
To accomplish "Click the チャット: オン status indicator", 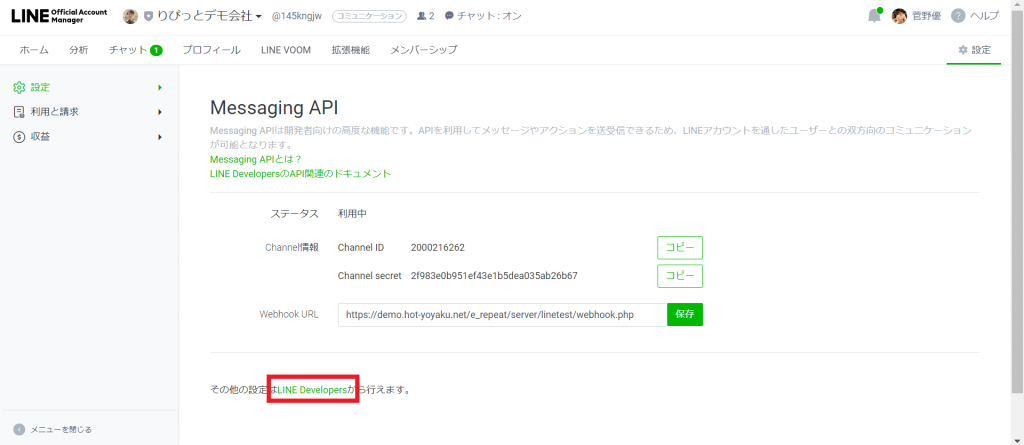I will [483, 16].
